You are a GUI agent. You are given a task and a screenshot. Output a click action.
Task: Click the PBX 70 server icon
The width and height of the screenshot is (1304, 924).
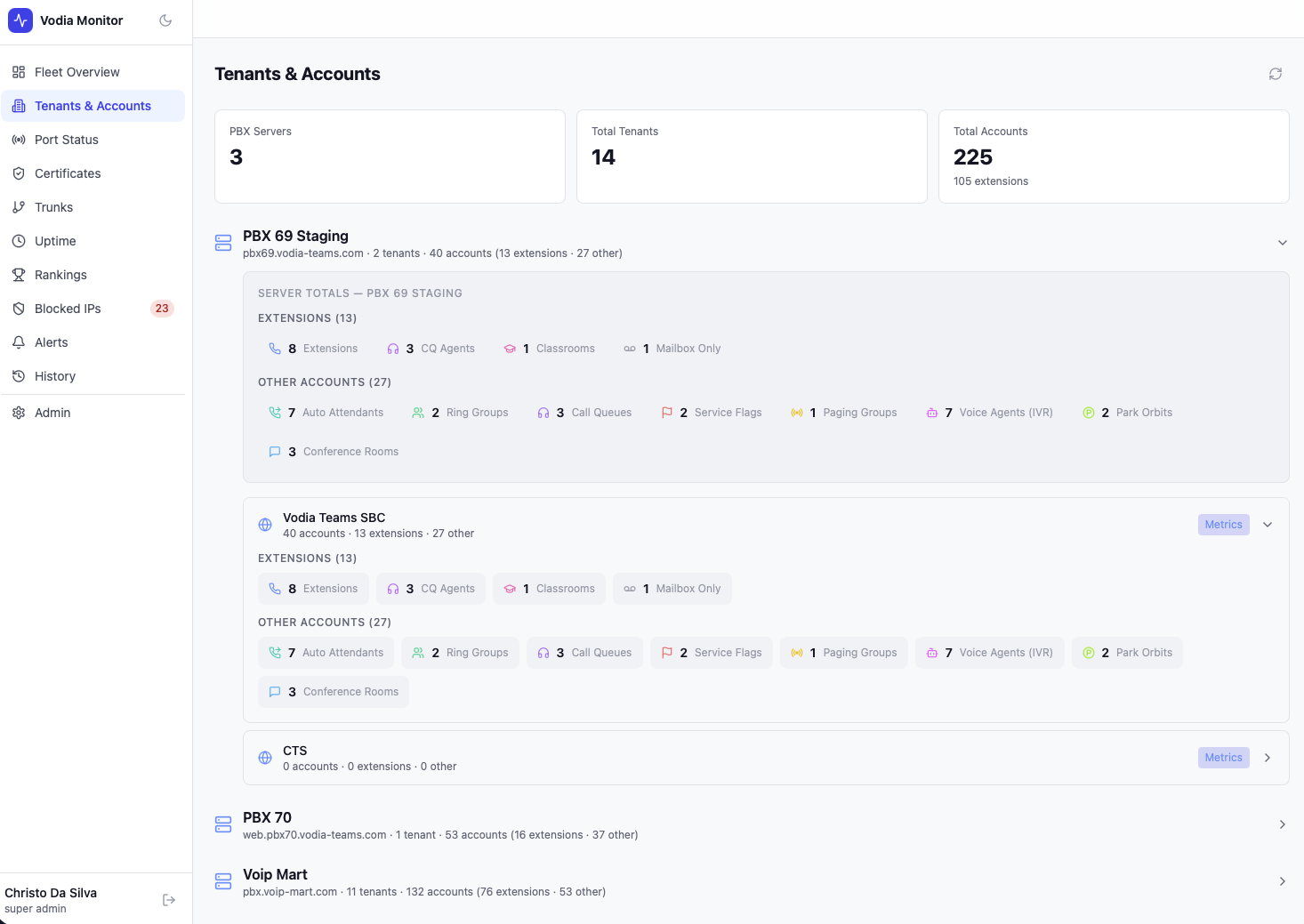click(x=223, y=824)
